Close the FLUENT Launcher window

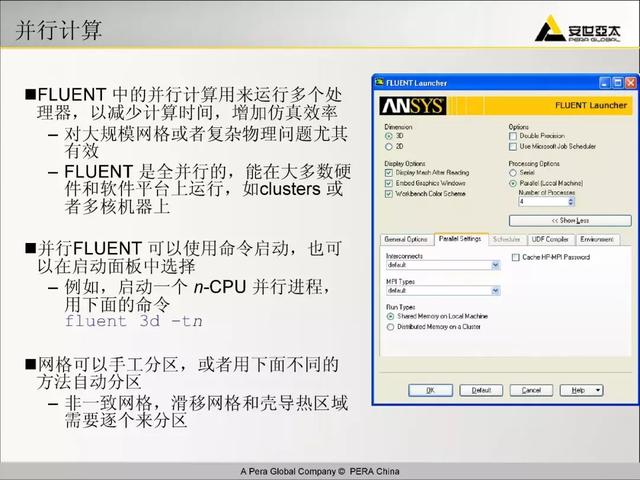coord(631,83)
